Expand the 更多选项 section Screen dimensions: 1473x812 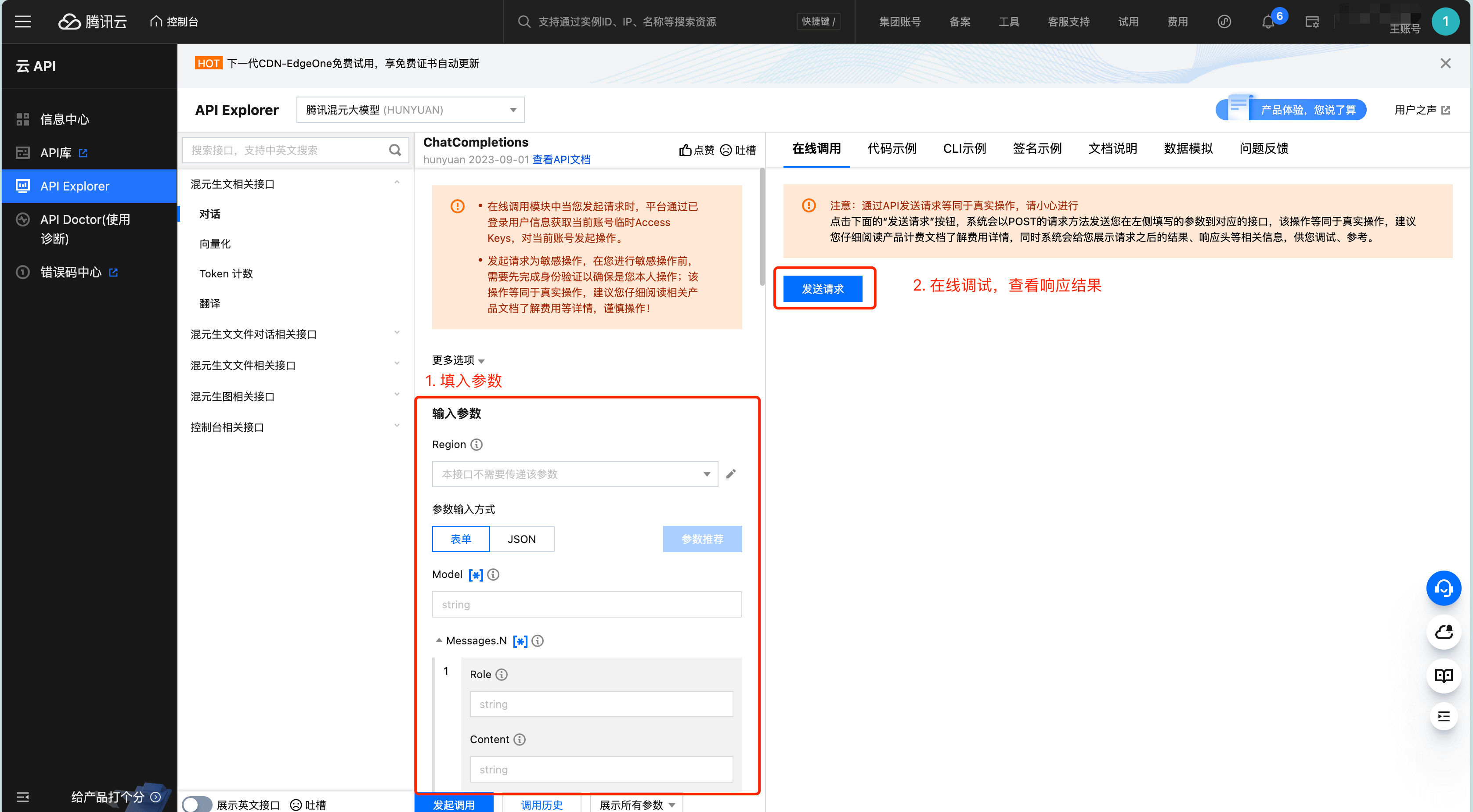point(457,360)
